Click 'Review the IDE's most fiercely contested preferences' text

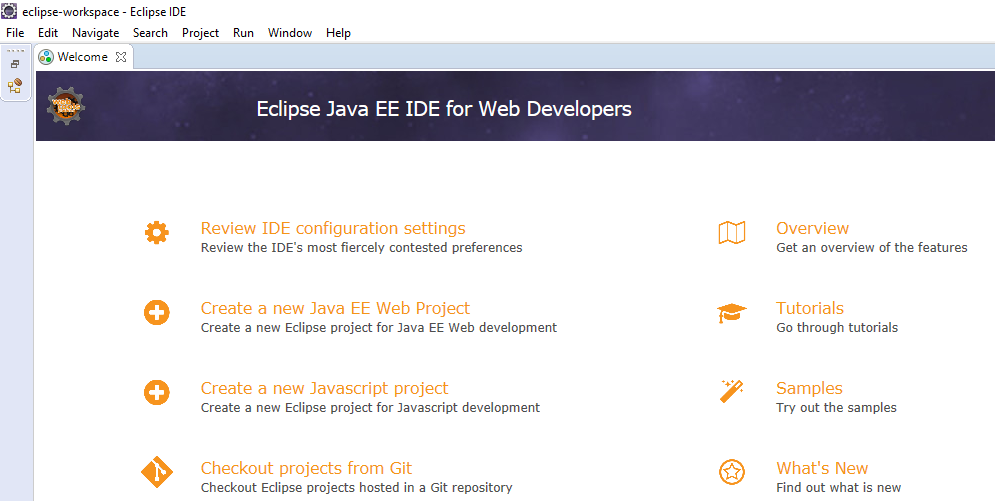tap(362, 248)
